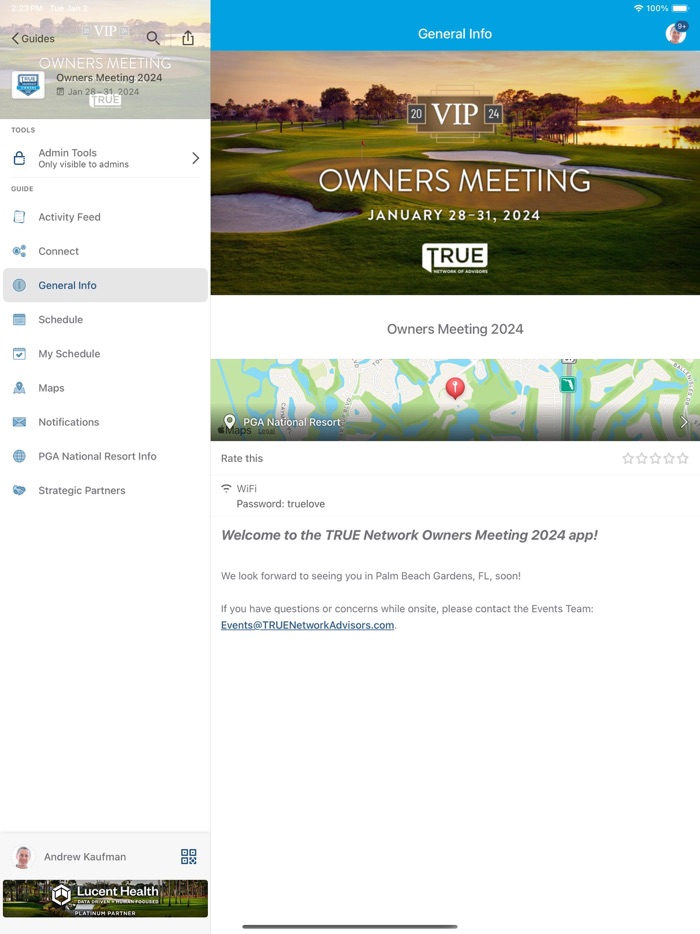Open Notifications
The image size is (700, 934).
(105, 422)
